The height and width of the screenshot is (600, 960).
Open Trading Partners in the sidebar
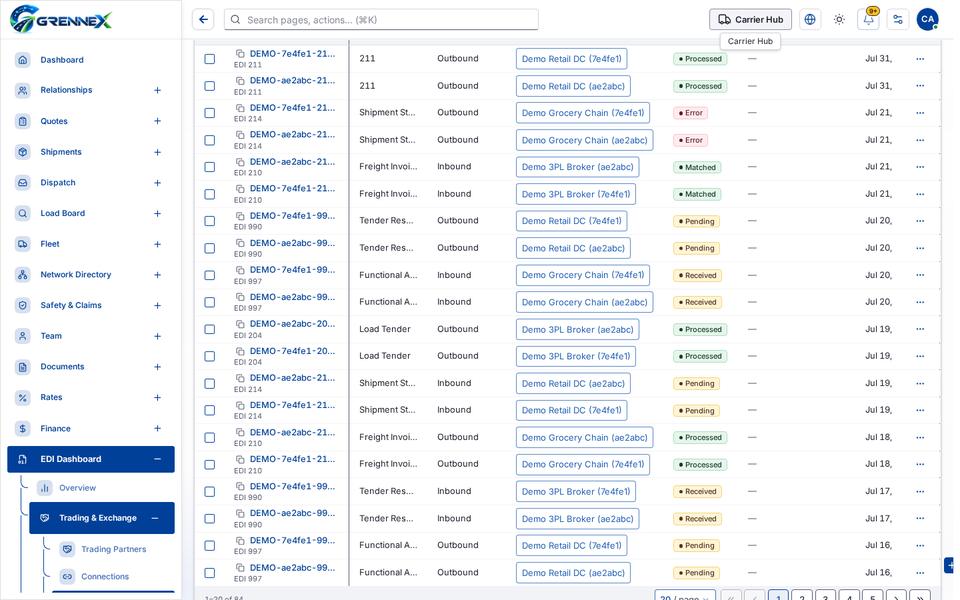114,549
